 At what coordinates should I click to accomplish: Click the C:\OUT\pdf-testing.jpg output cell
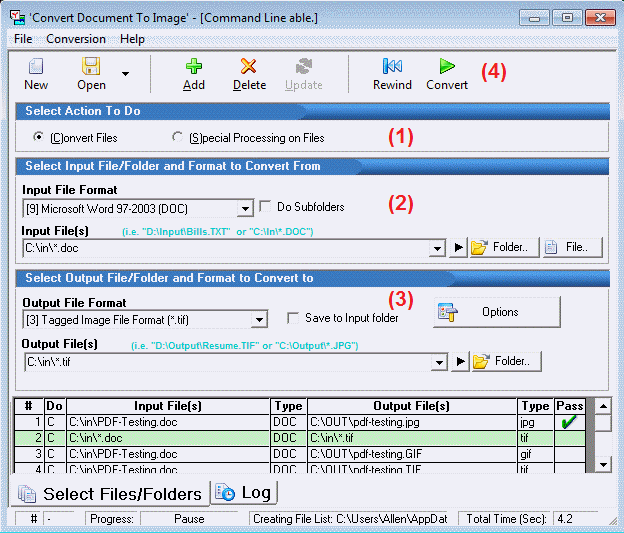click(x=412, y=422)
